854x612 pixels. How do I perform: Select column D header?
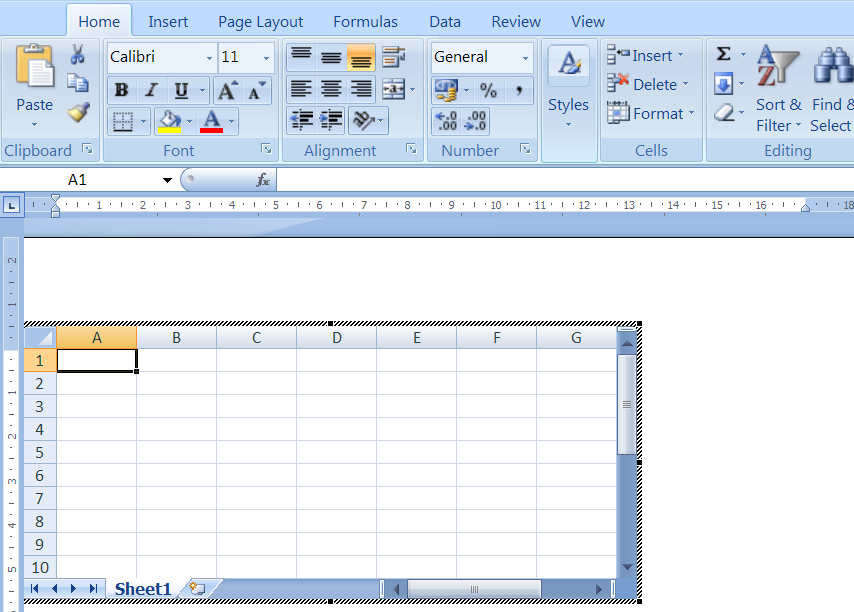point(337,338)
